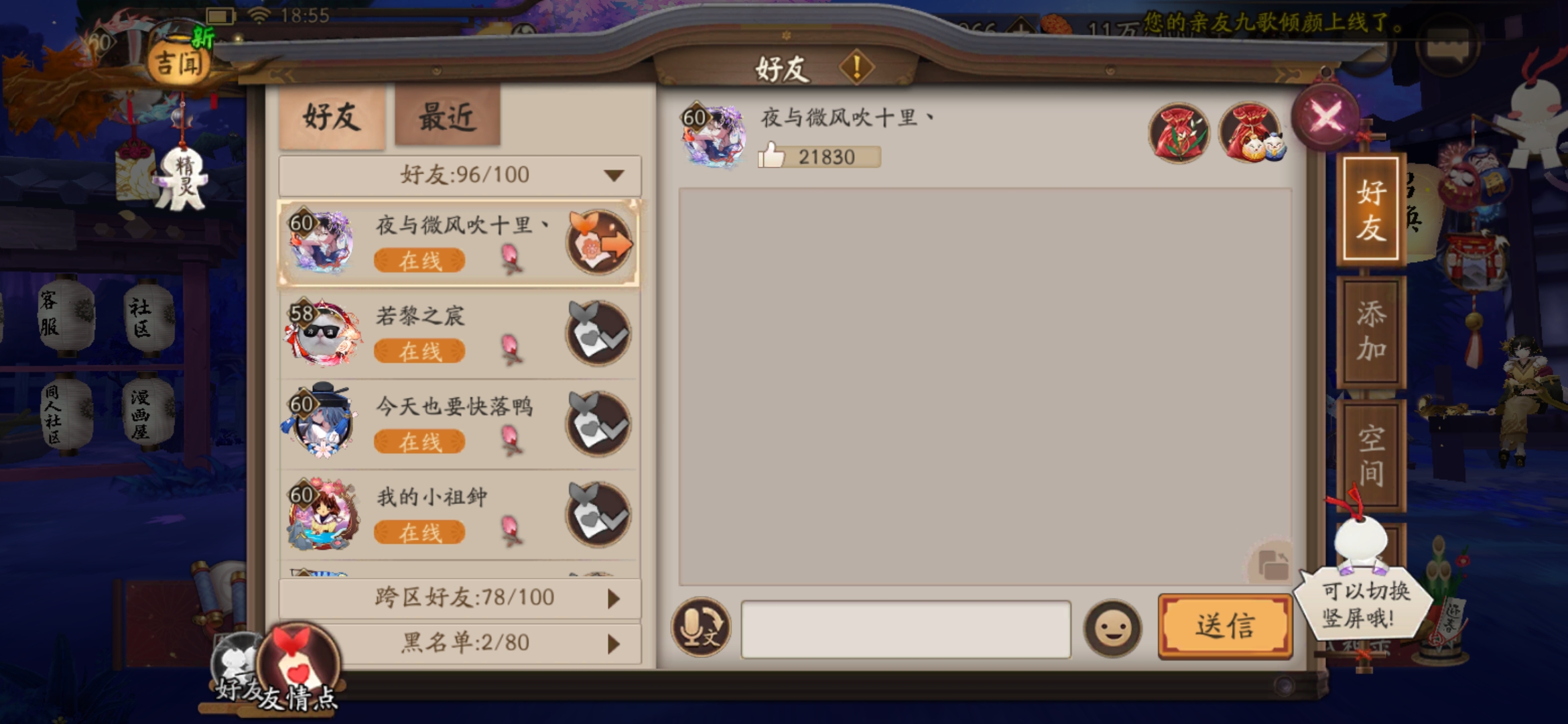Open the emoji smiley picker
The width and height of the screenshot is (1568, 724).
click(1112, 628)
